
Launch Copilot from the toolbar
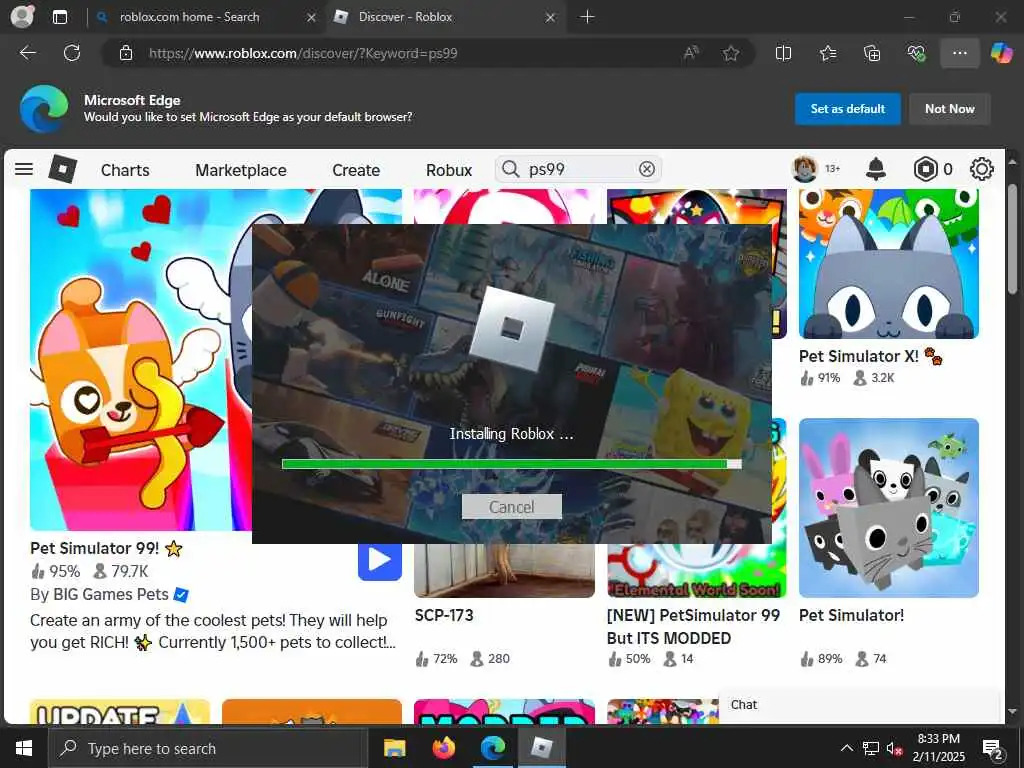pos(1001,53)
